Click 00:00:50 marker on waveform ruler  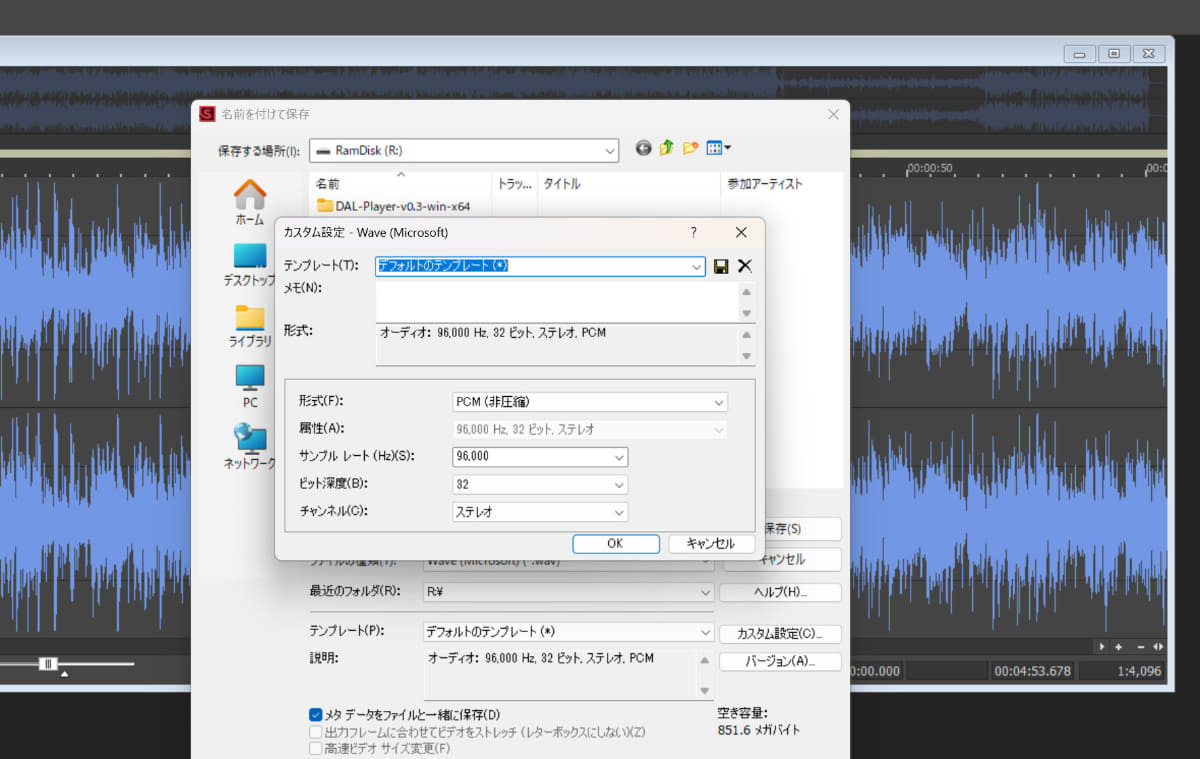pos(929,168)
